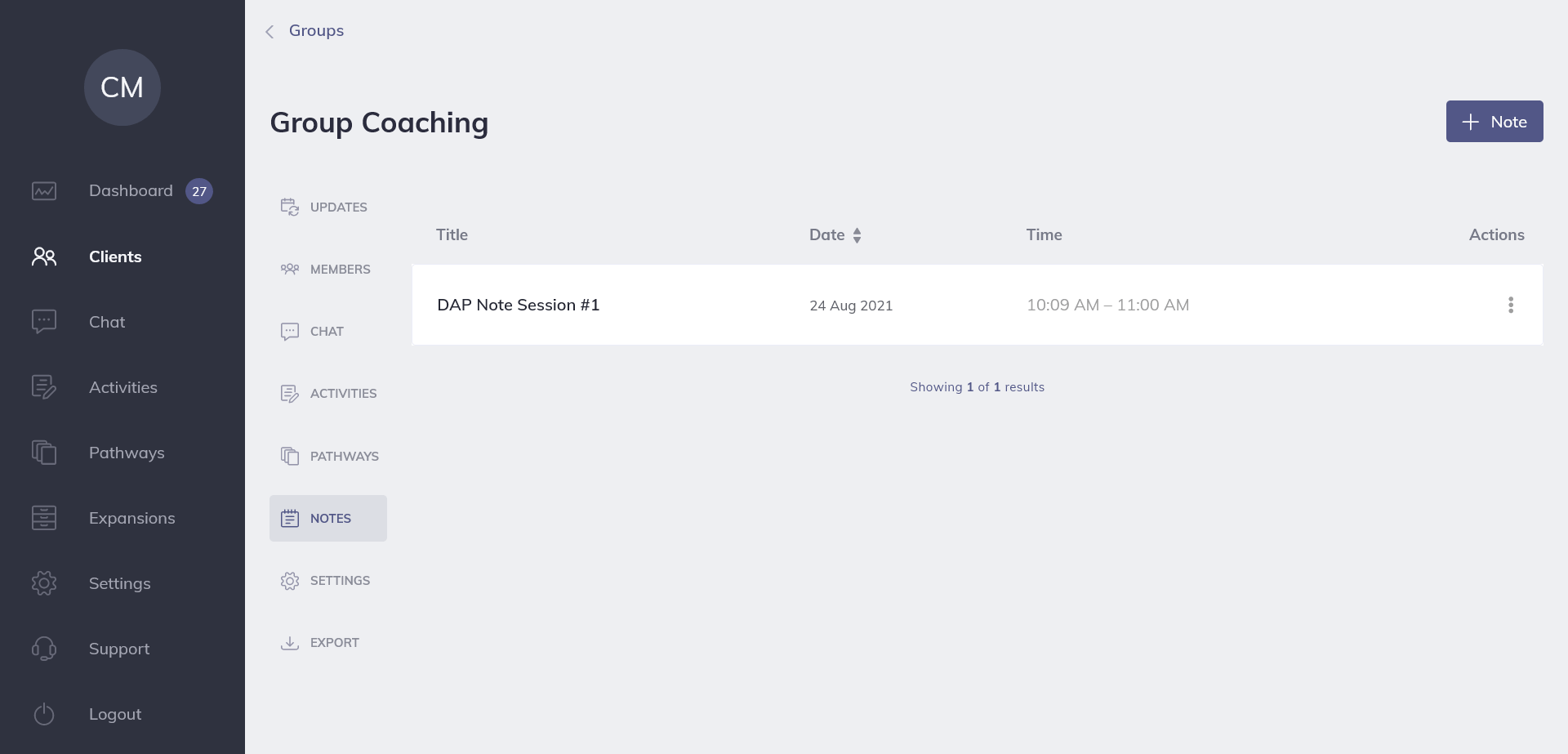Click the CM avatar circle

[x=122, y=87]
